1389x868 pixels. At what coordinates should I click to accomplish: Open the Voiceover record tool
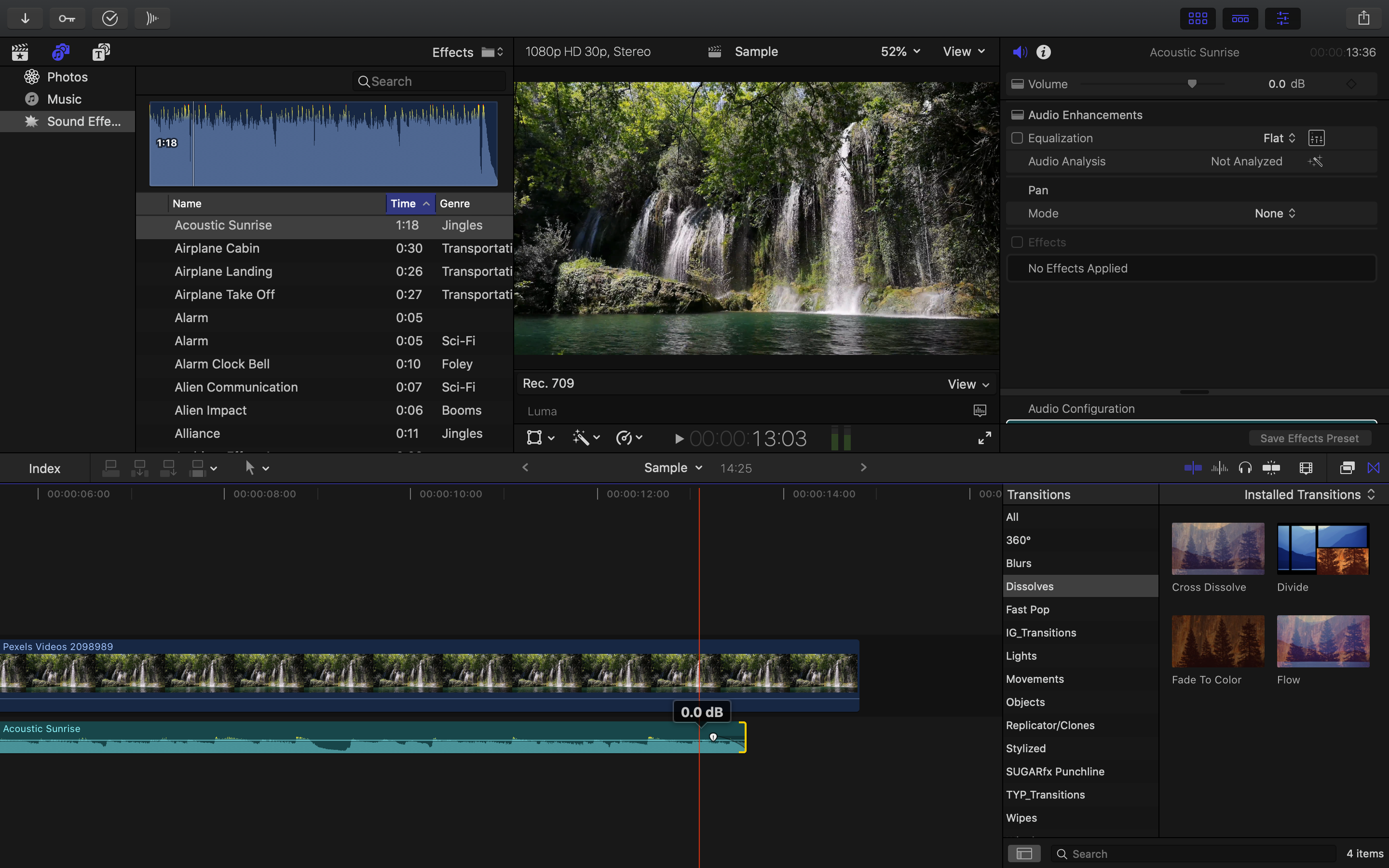click(151, 18)
